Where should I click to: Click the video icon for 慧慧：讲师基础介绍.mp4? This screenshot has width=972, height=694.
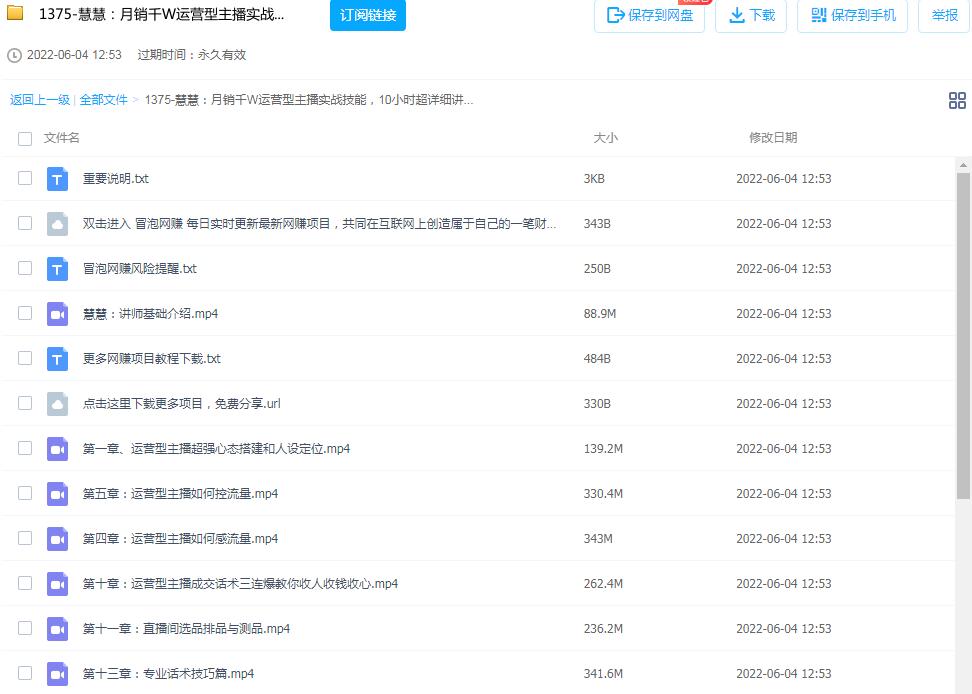point(57,314)
